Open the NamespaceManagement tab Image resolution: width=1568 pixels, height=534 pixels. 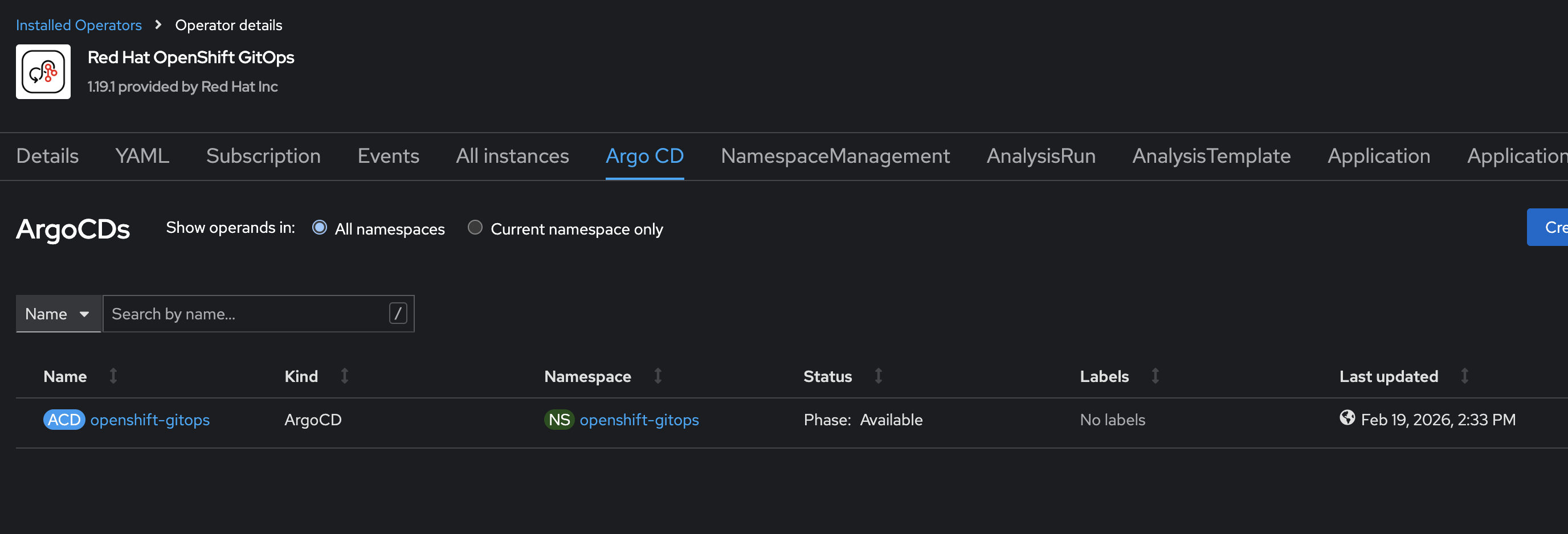tap(835, 157)
